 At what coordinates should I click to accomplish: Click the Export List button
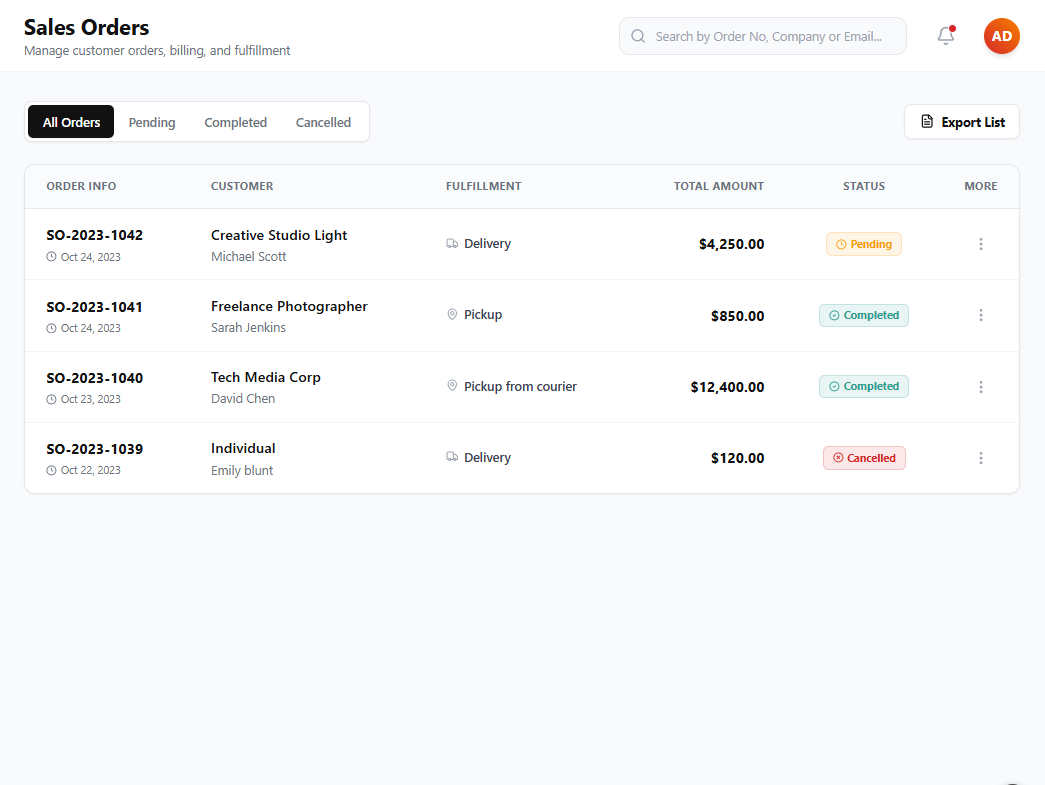962,122
